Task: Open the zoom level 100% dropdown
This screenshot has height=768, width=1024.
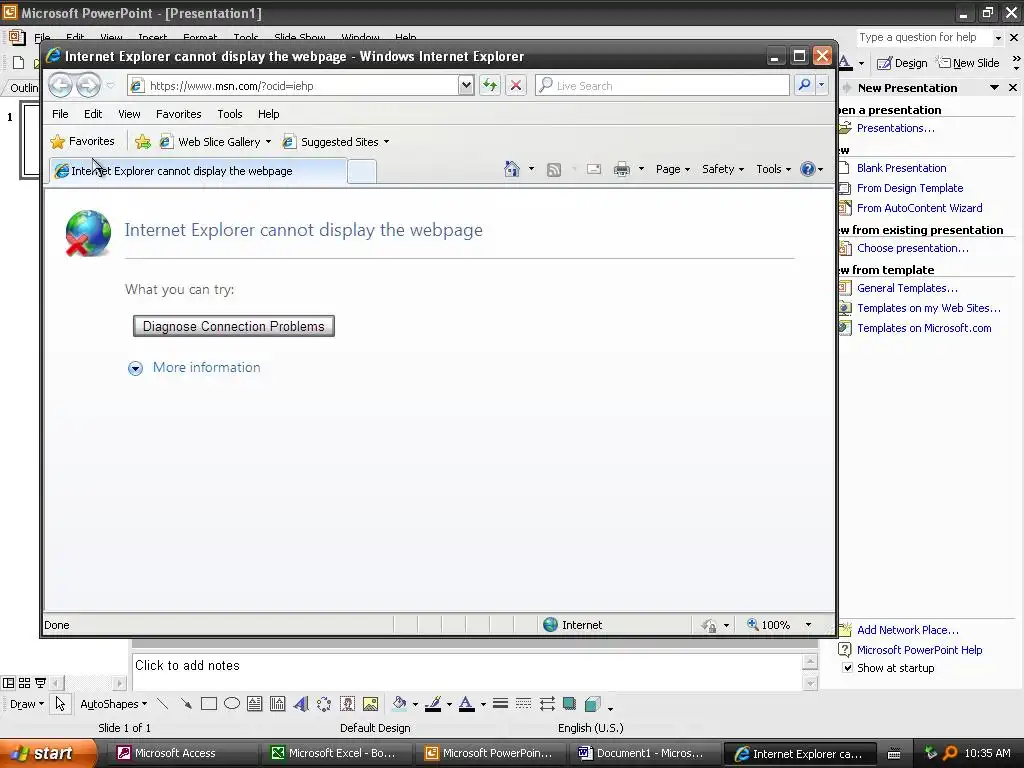Action: click(x=808, y=625)
